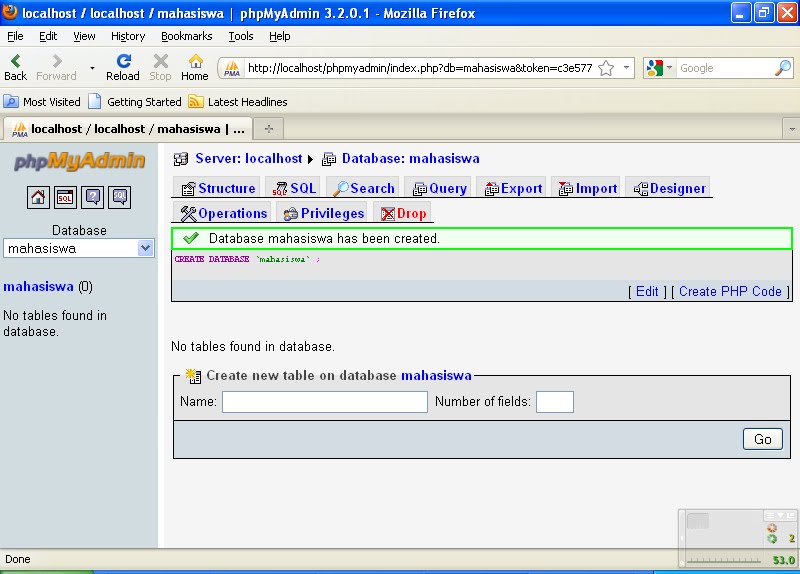
Task: Open the Getting Started bookmark
Action: point(135,102)
